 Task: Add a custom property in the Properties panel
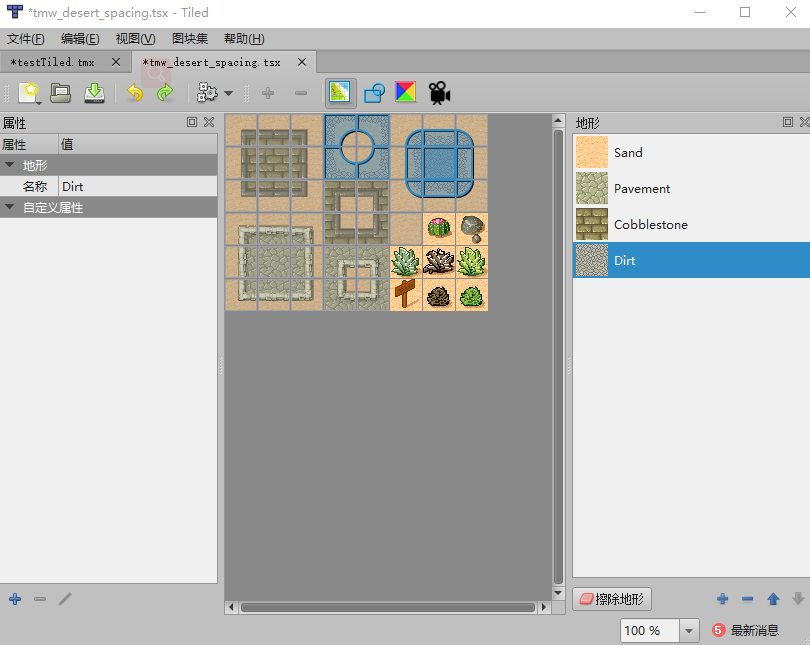14,599
